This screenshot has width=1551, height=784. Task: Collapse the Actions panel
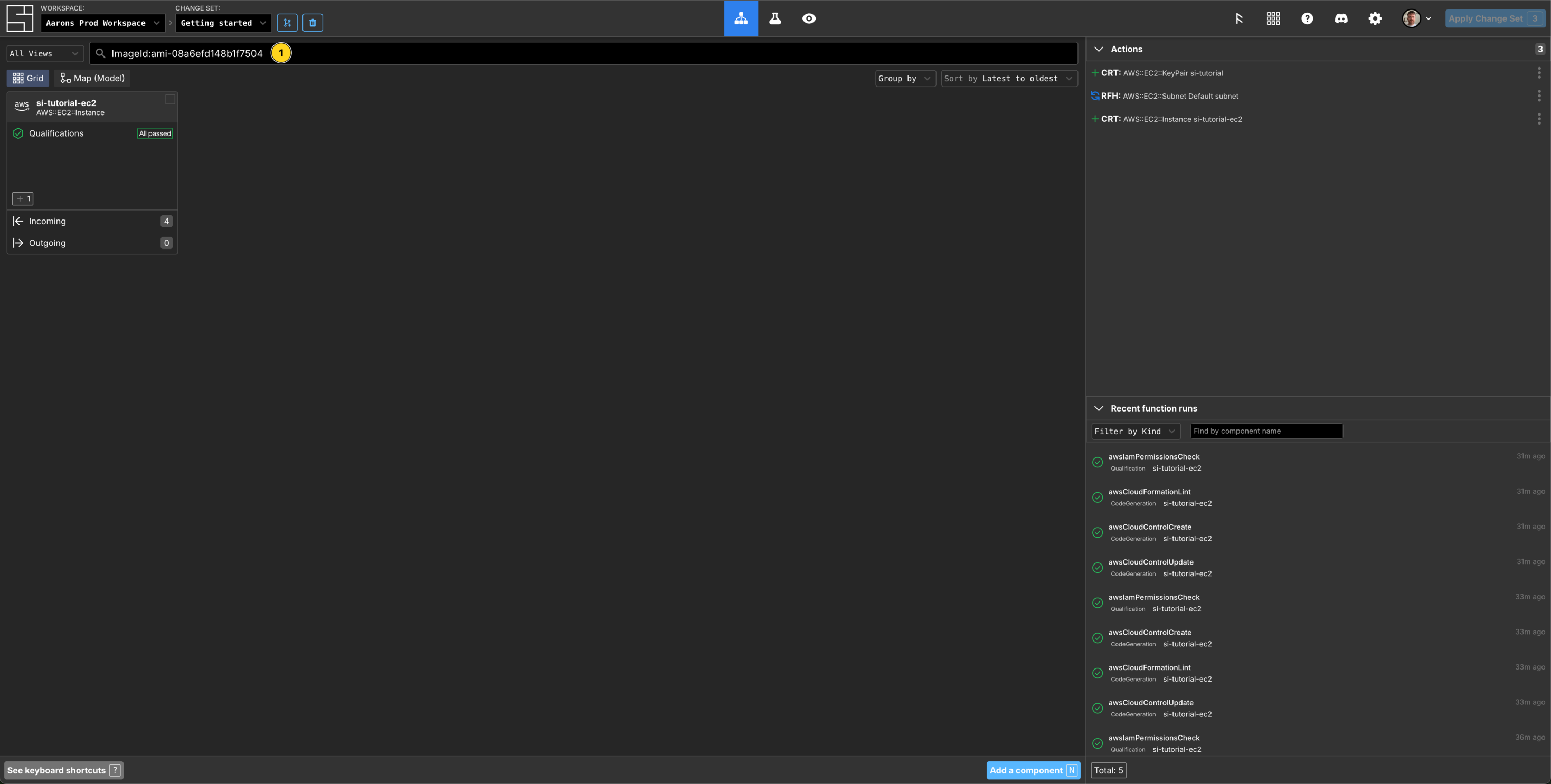1099,50
